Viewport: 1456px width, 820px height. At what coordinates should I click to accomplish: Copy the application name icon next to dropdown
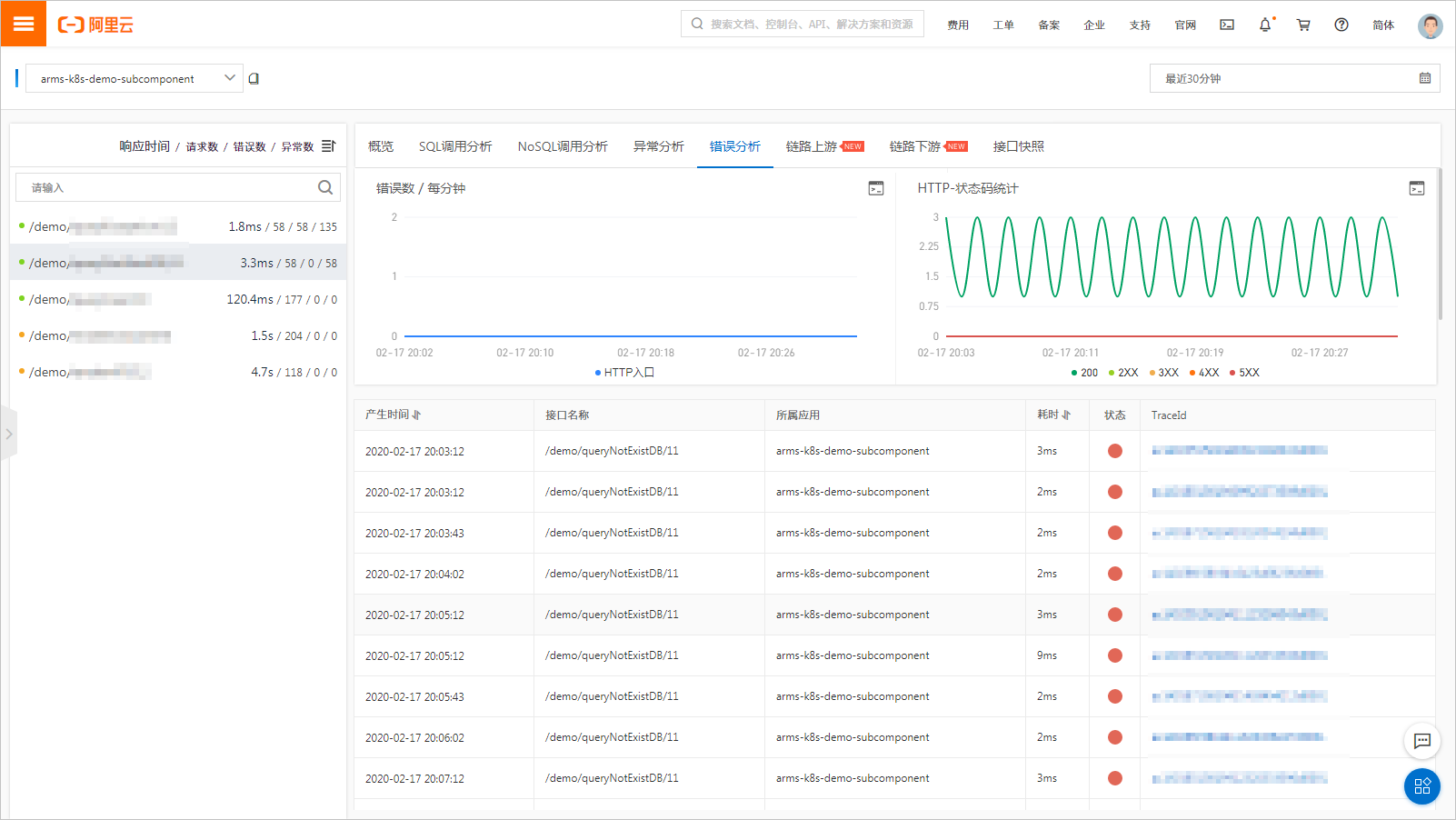click(254, 78)
